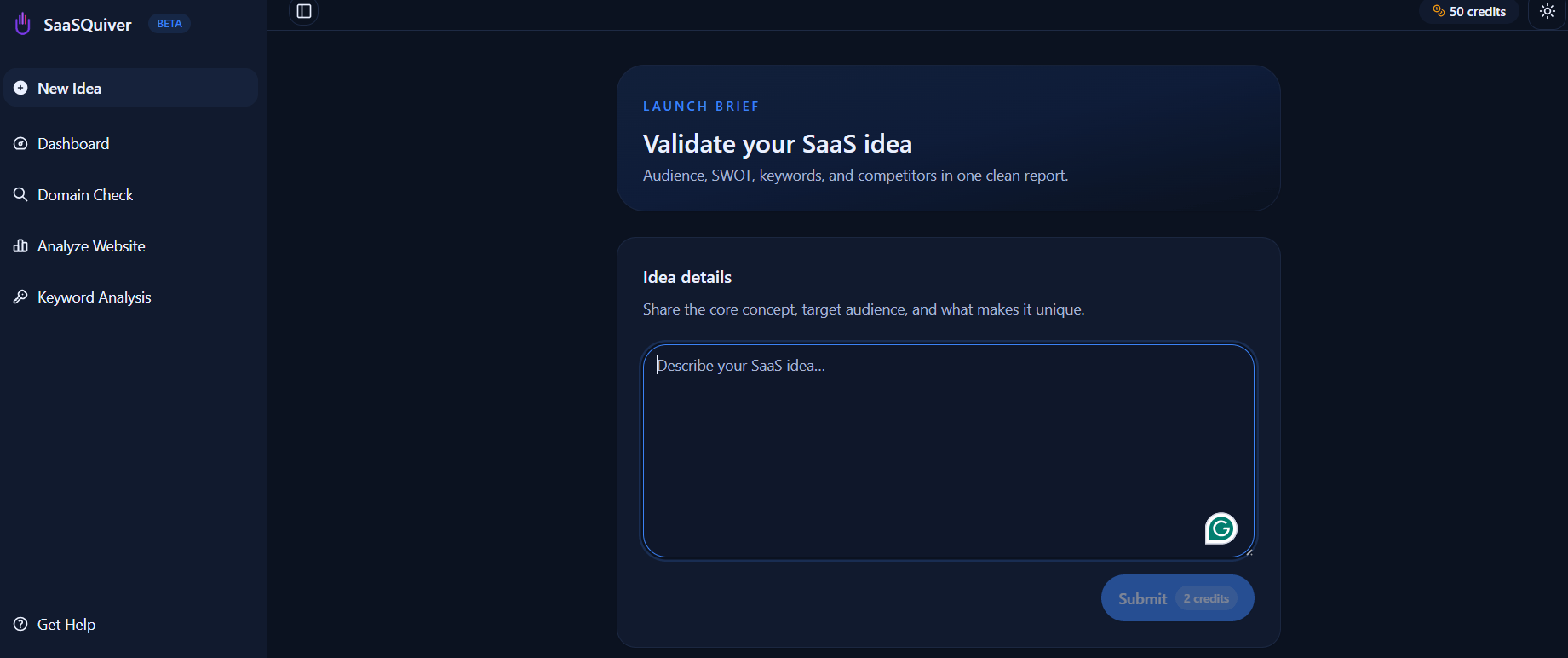1568x658 pixels.
Task: Click the coins icon next to credits
Action: pos(1439,11)
